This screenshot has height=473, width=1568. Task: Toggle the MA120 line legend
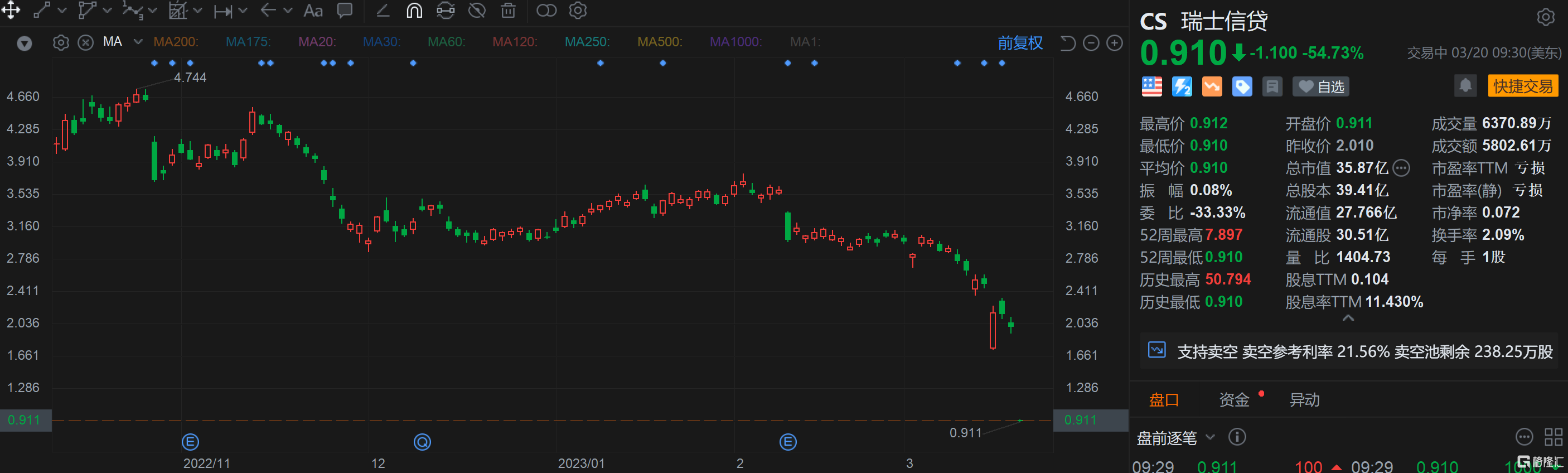[514, 42]
